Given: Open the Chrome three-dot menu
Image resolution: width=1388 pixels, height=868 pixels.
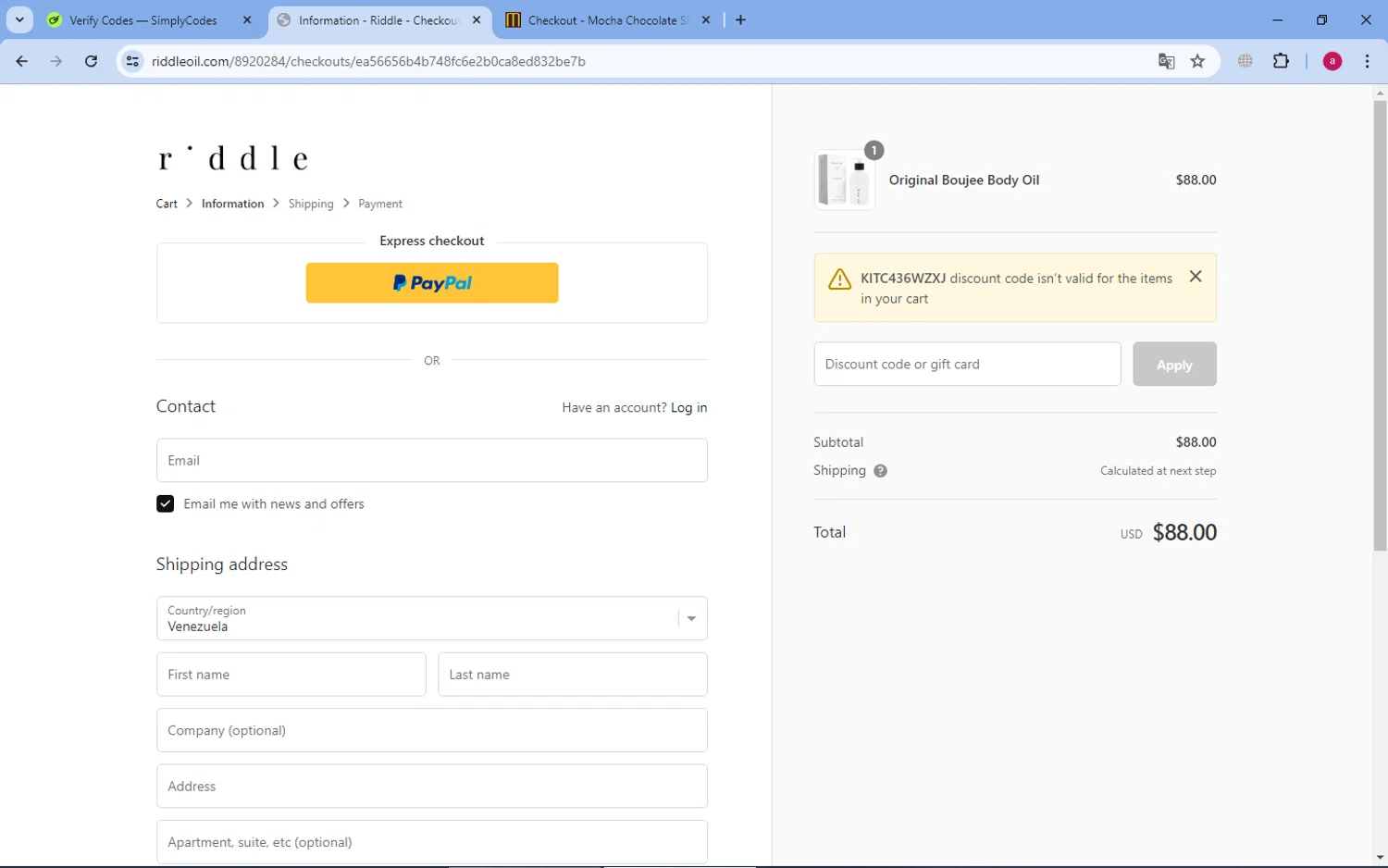Looking at the screenshot, I should (x=1367, y=61).
